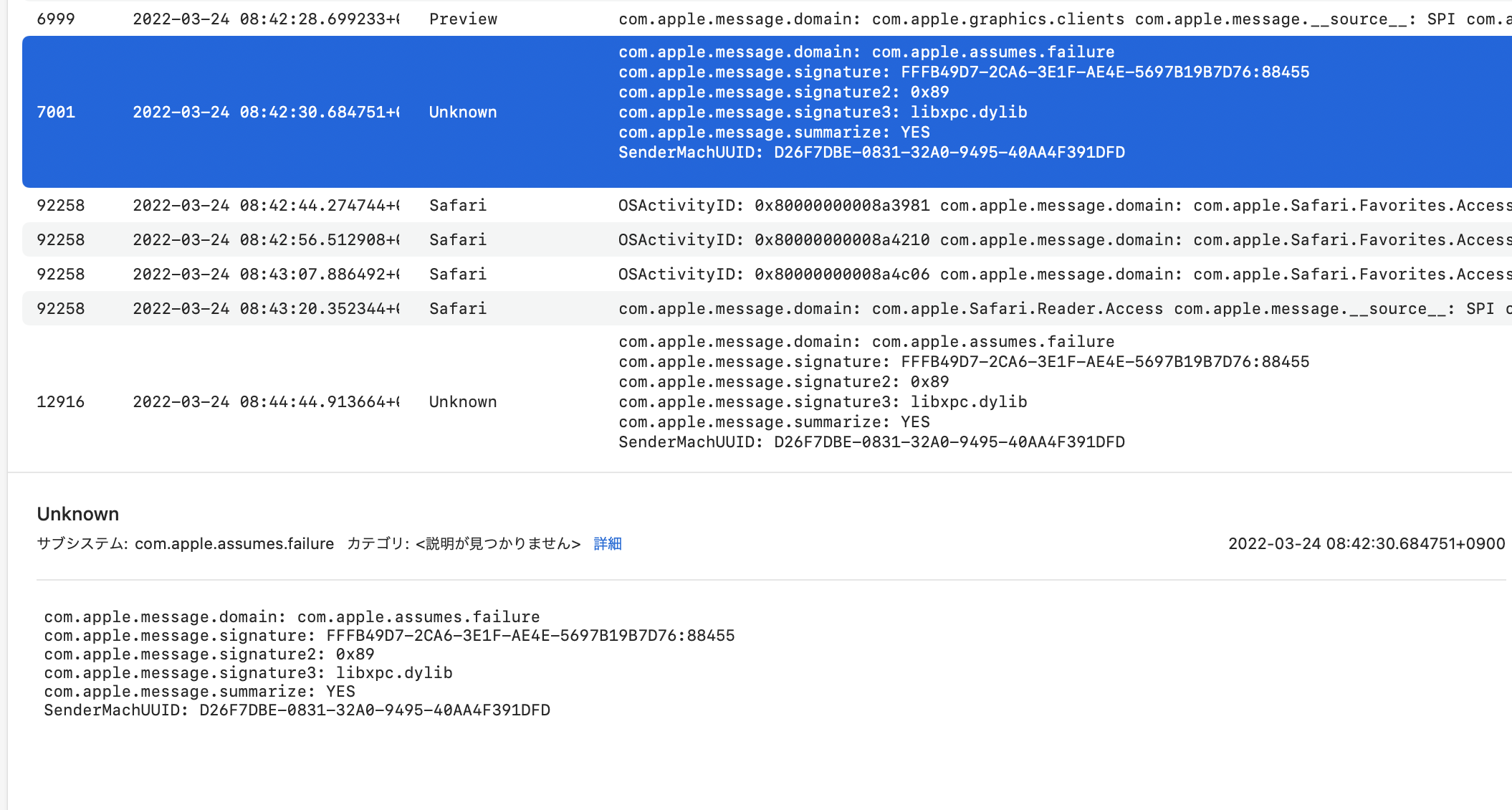Click the サブシステム com.apple.assumes.failure label
Screen dimensions: 1512x810
186,544
